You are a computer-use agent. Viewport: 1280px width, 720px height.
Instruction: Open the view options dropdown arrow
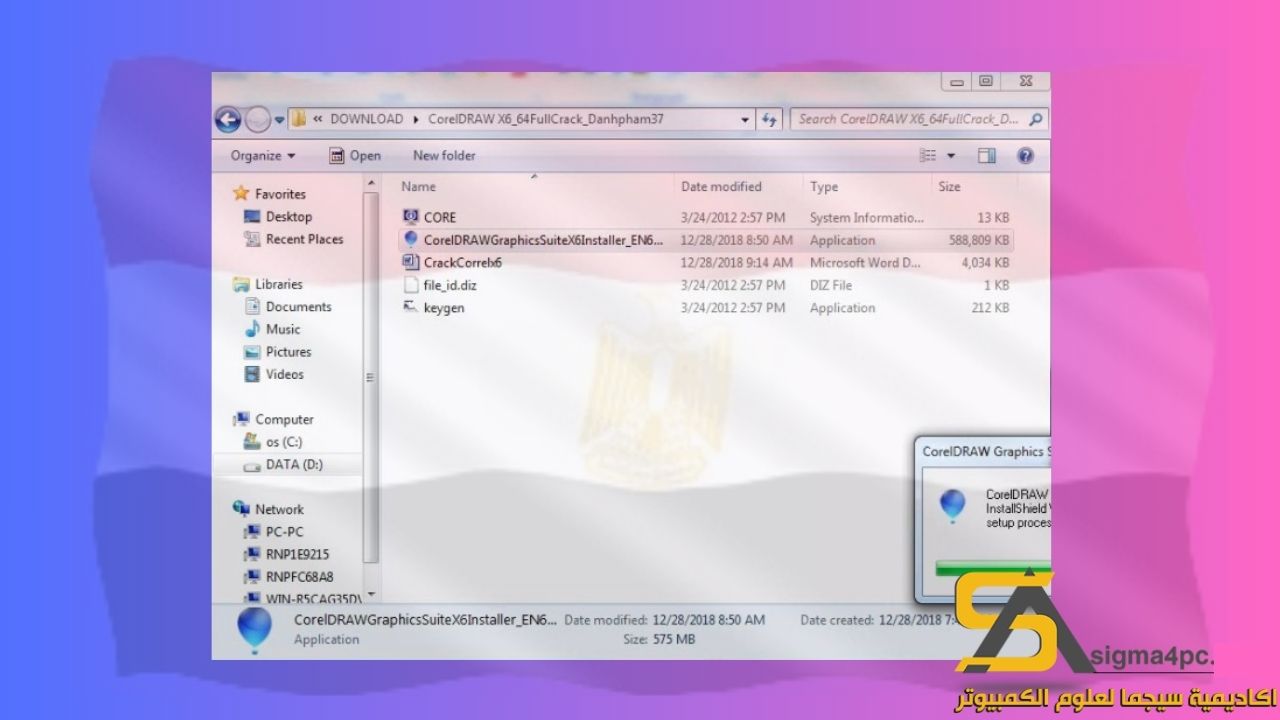pyautogui.click(x=951, y=156)
